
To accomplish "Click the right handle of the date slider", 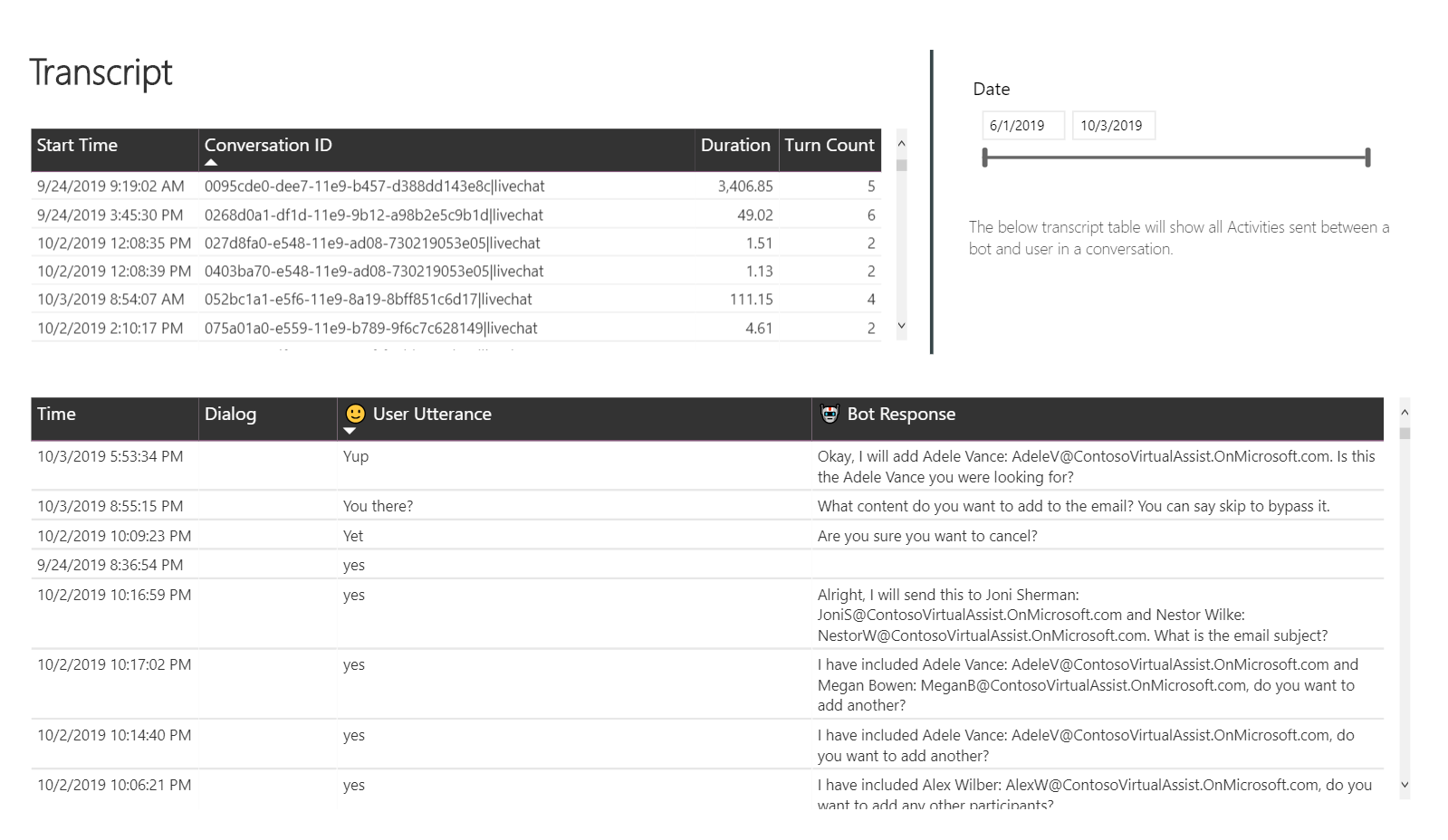I will [1367, 157].
